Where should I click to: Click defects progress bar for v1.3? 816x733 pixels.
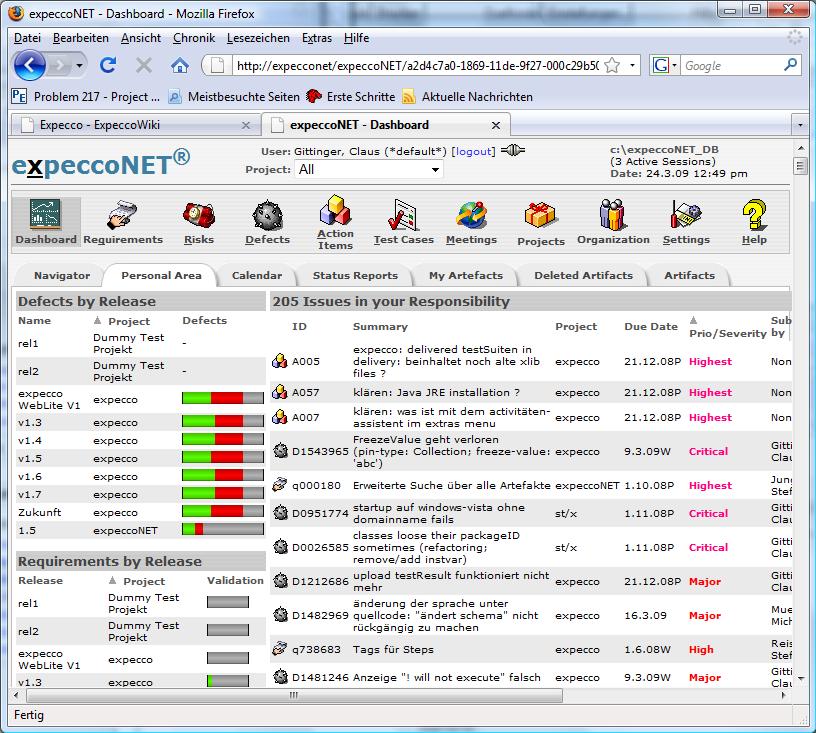tap(222, 423)
